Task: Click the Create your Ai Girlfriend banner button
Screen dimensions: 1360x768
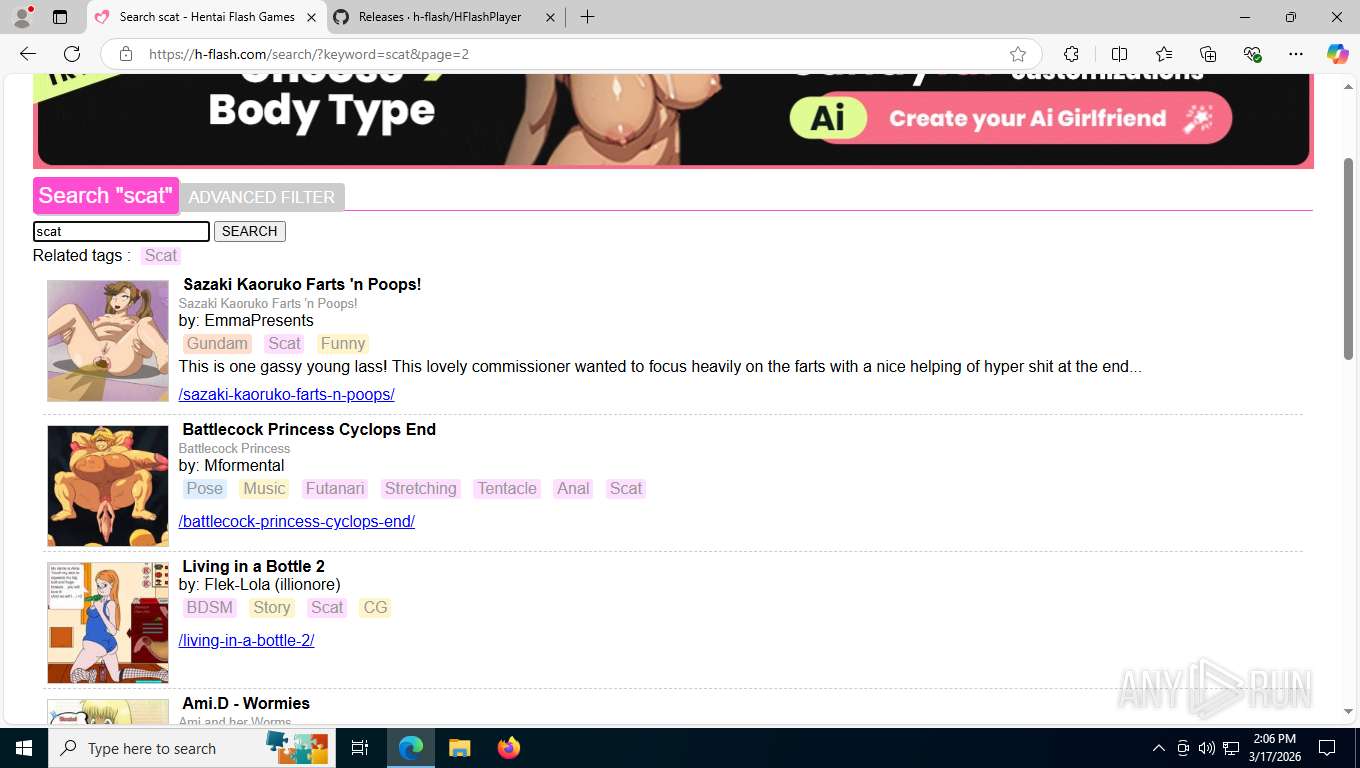Action: tap(1010, 119)
